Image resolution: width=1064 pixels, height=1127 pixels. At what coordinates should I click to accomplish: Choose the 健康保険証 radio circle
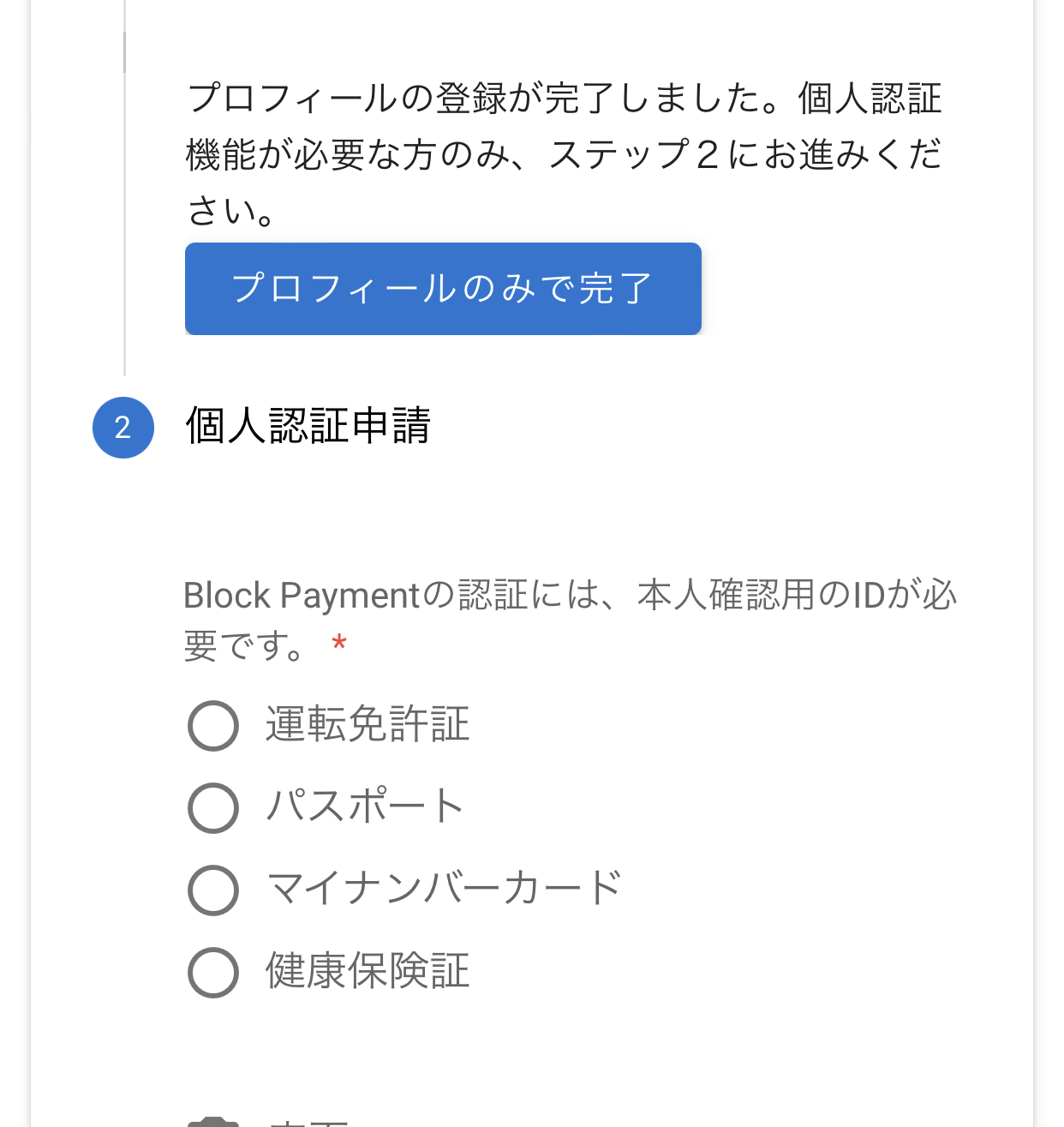tap(212, 973)
